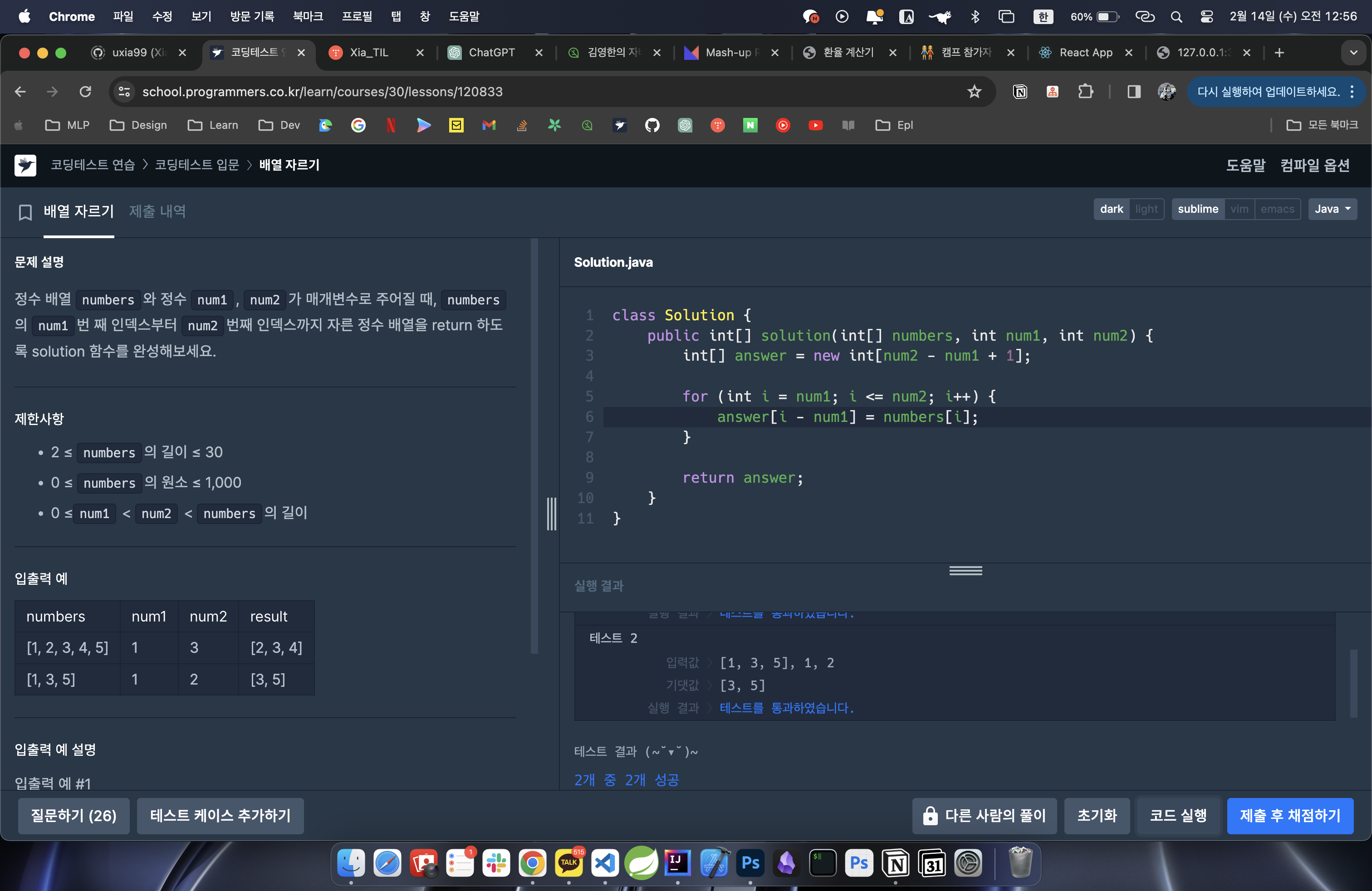Image resolution: width=1372 pixels, height=891 pixels.
Task: Reload the page with refresh icon
Action: pyautogui.click(x=85, y=92)
